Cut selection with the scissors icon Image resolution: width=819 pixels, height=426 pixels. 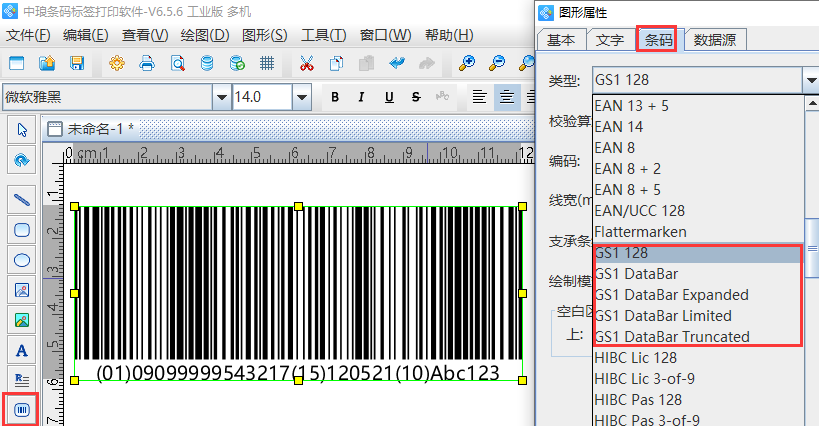[307, 64]
